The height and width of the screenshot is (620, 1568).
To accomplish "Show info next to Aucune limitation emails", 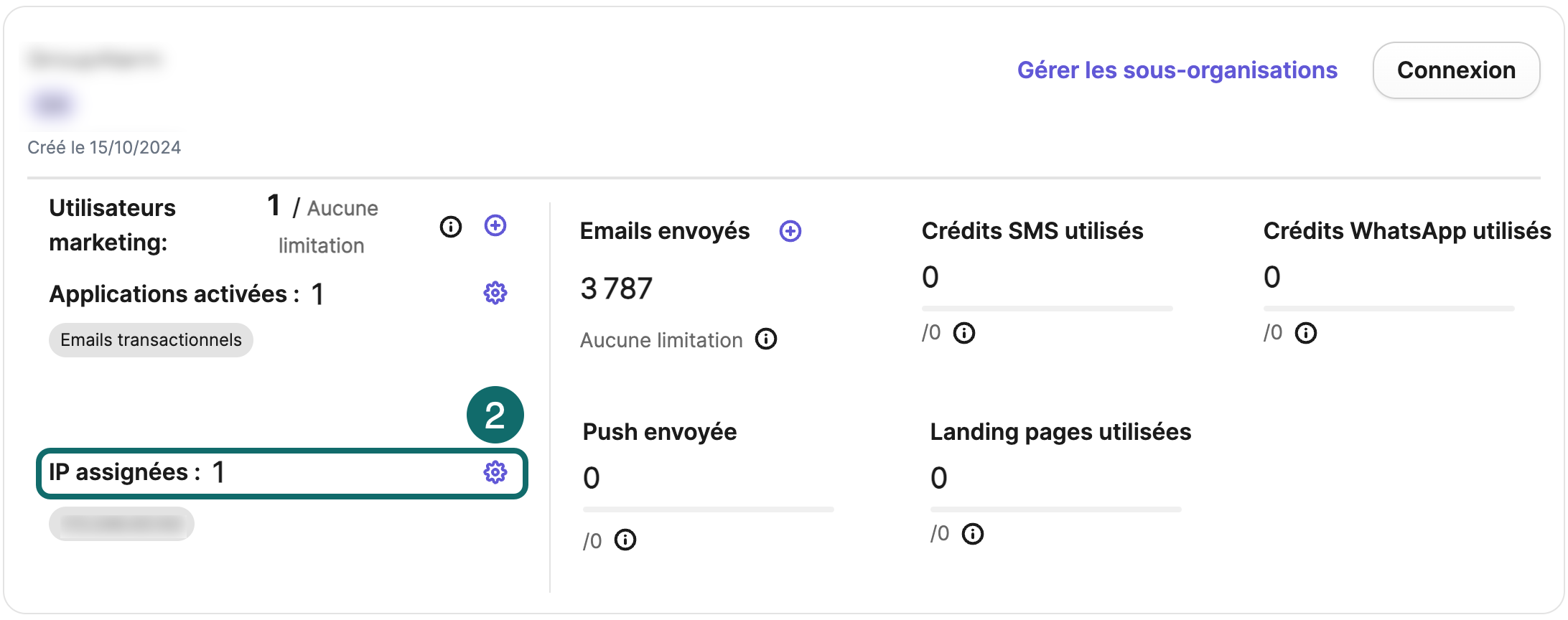I will pyautogui.click(x=766, y=339).
